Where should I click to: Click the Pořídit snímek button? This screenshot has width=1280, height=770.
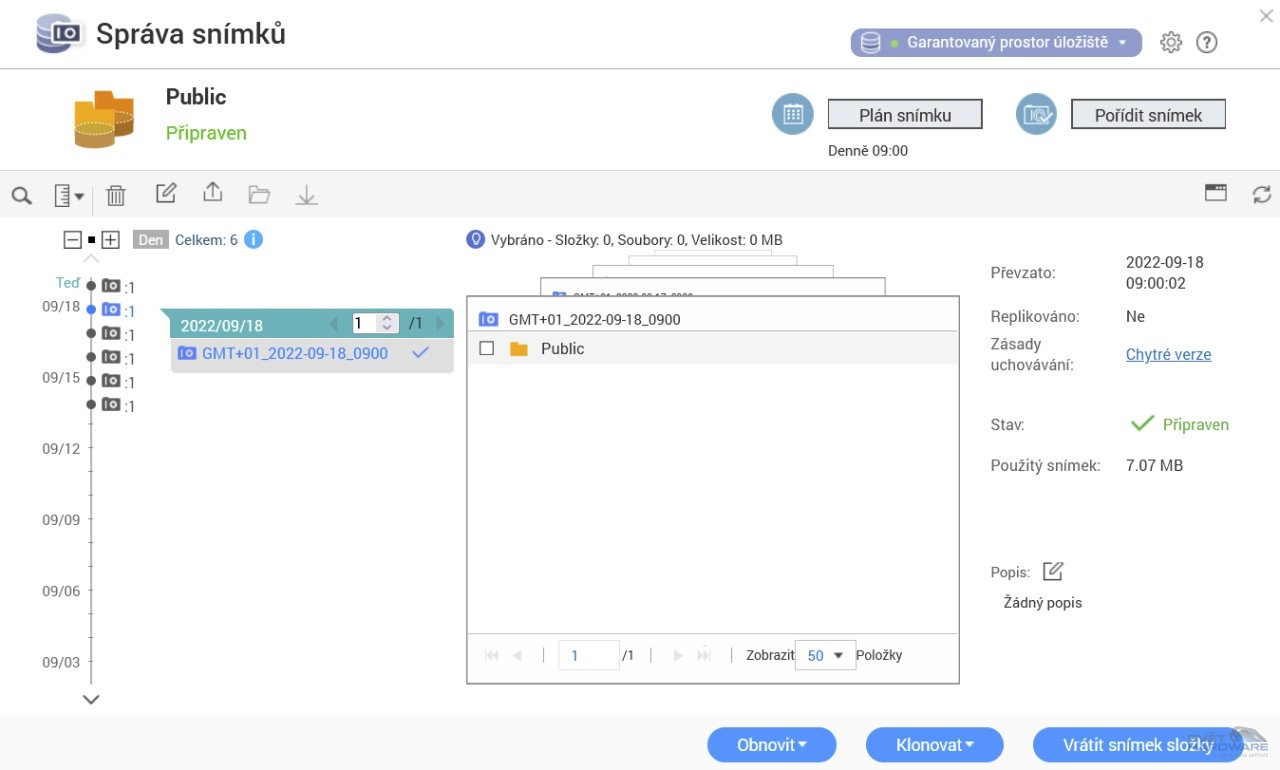1148,115
